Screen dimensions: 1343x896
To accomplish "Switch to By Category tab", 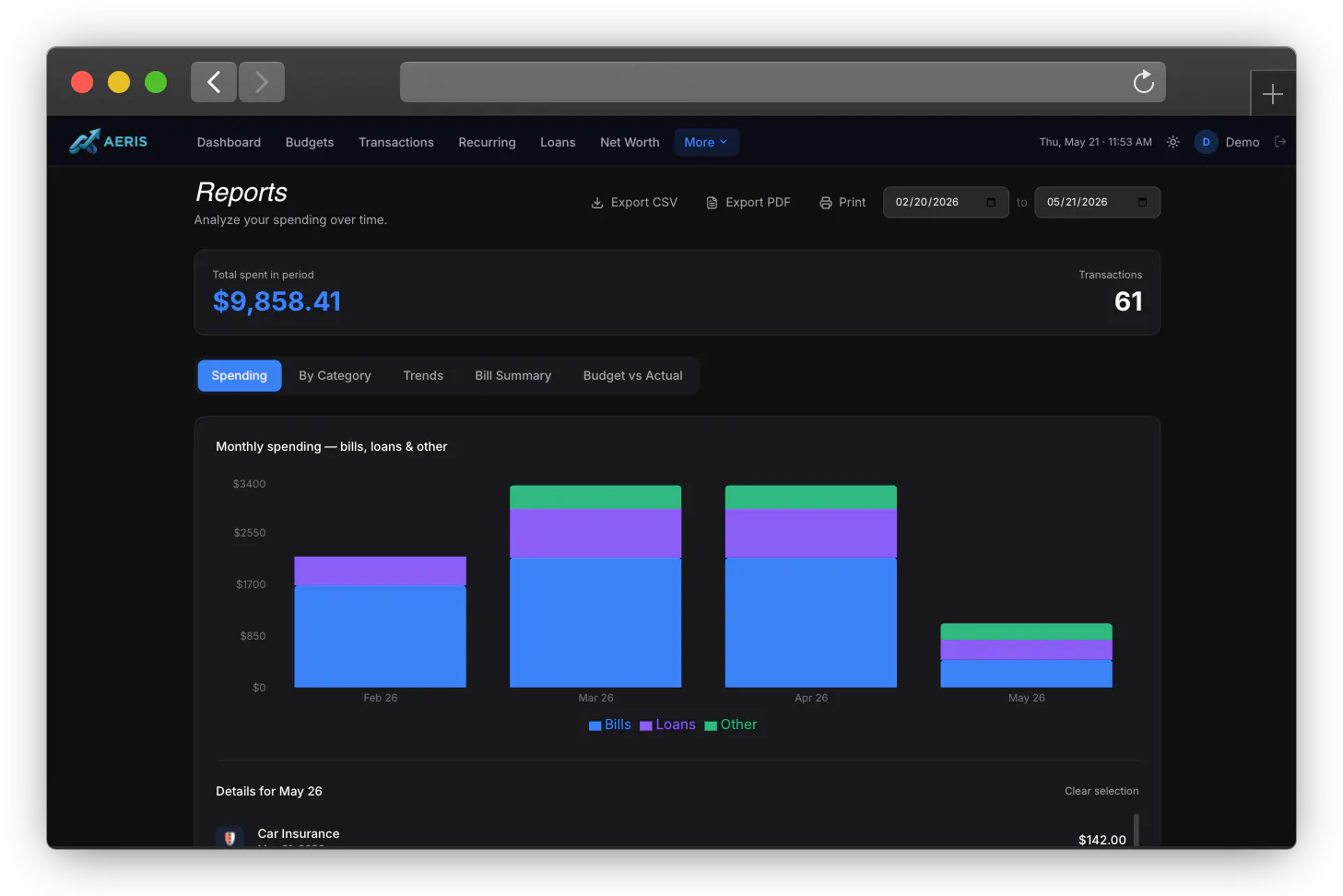I will [x=335, y=375].
